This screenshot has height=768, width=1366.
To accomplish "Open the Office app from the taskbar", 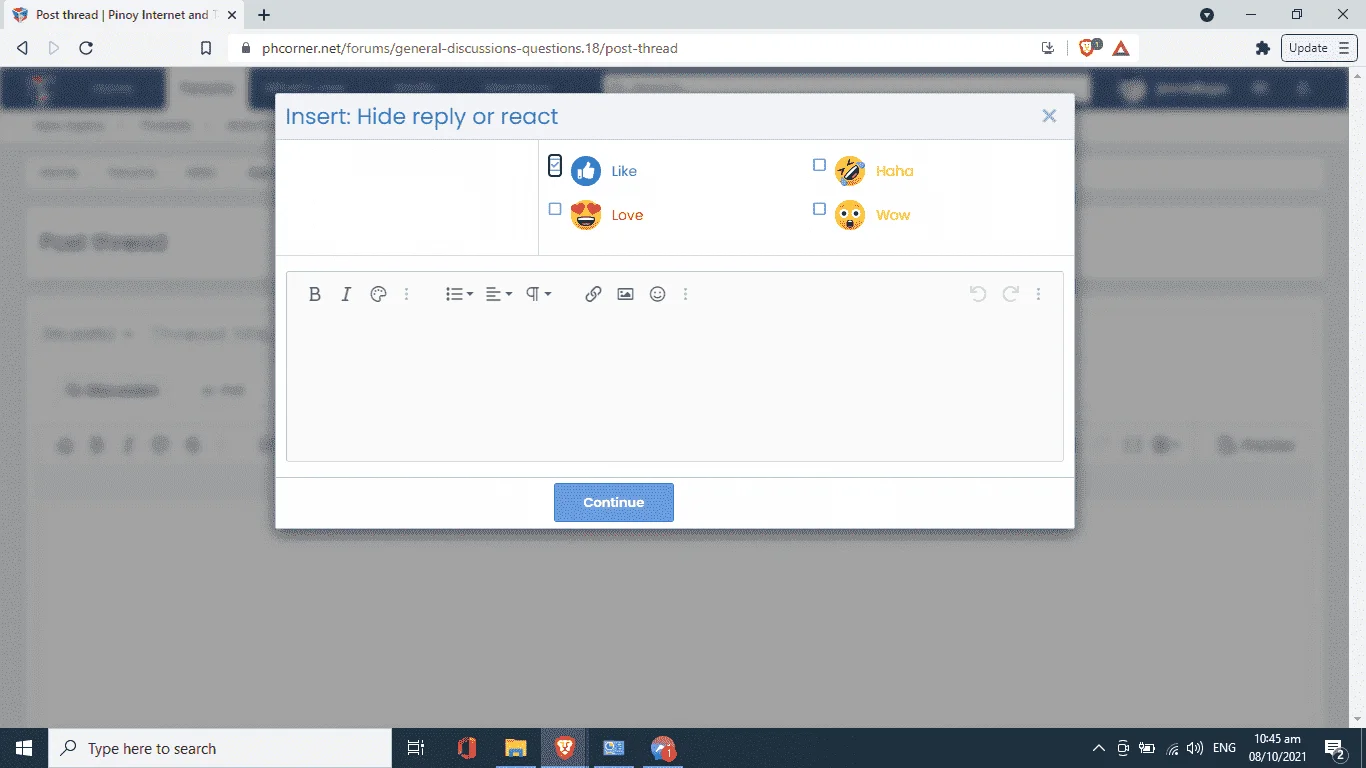I will (x=466, y=748).
